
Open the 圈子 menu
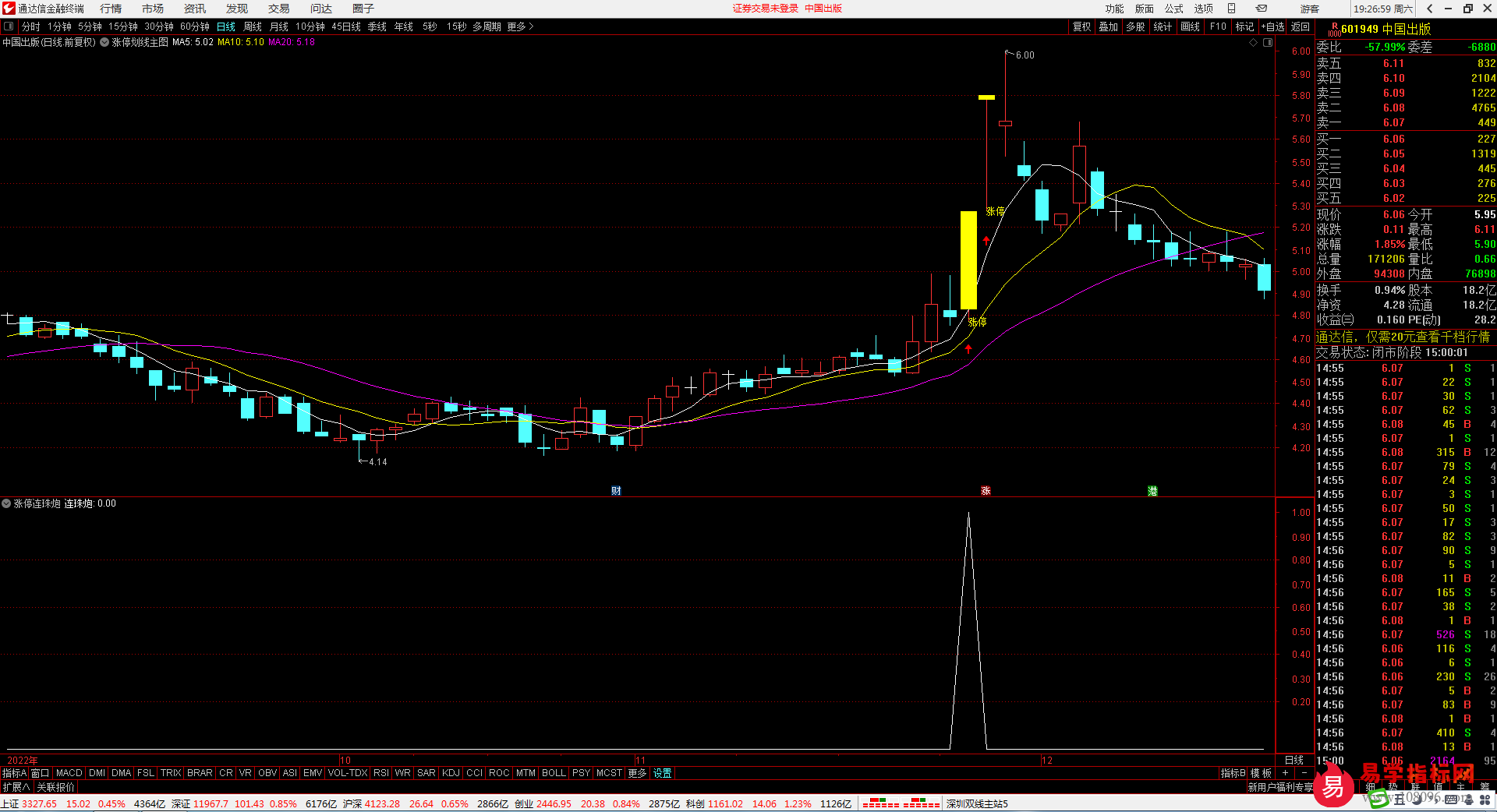363,9
